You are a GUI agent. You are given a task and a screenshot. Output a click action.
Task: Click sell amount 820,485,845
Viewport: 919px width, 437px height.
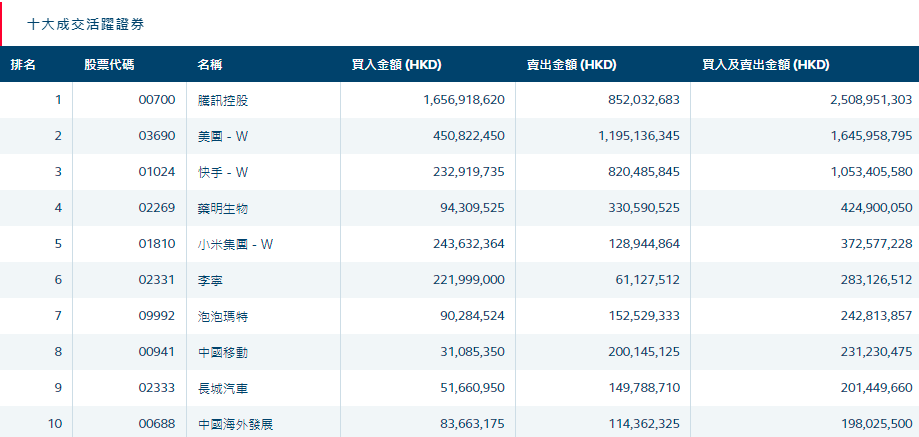[x=643, y=172]
